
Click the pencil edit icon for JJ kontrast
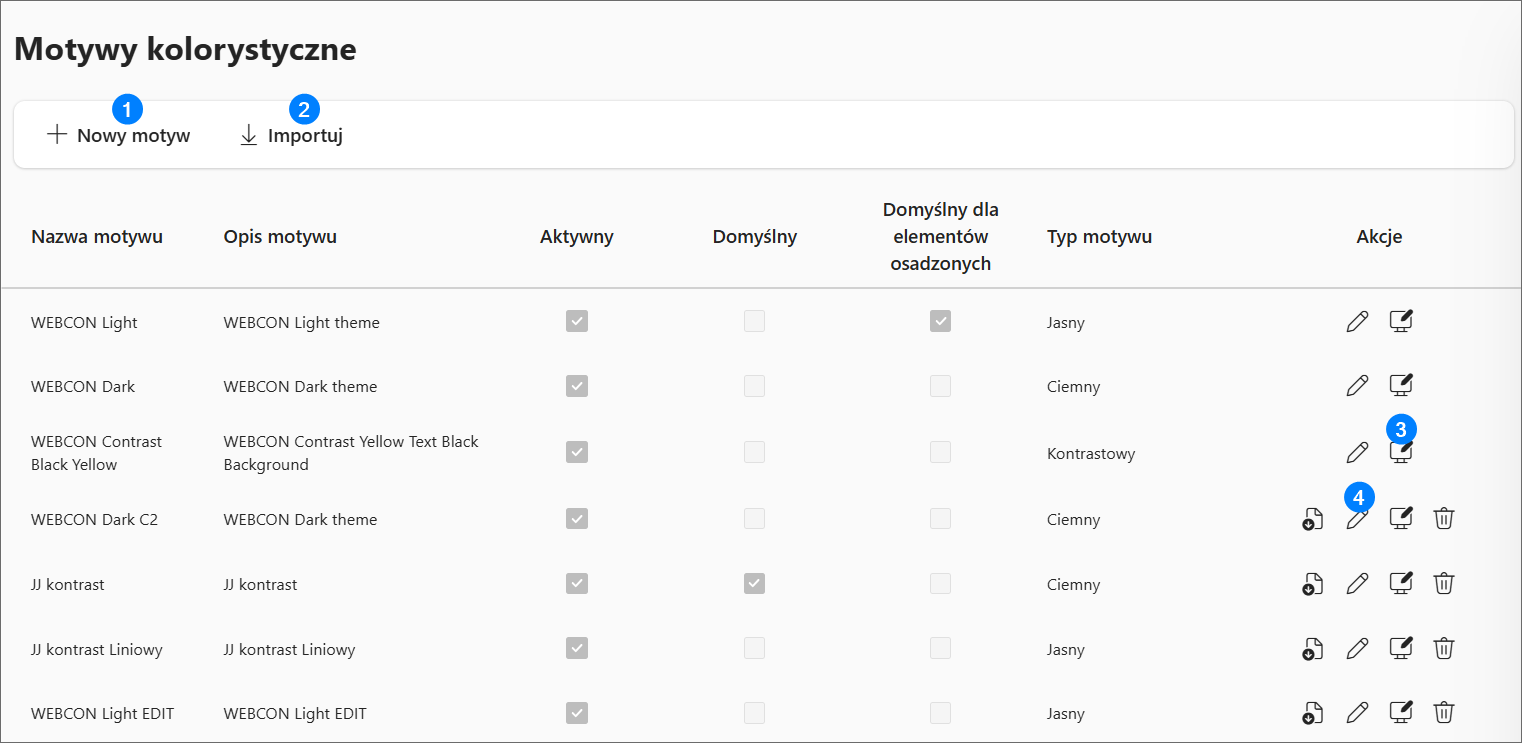click(1357, 584)
